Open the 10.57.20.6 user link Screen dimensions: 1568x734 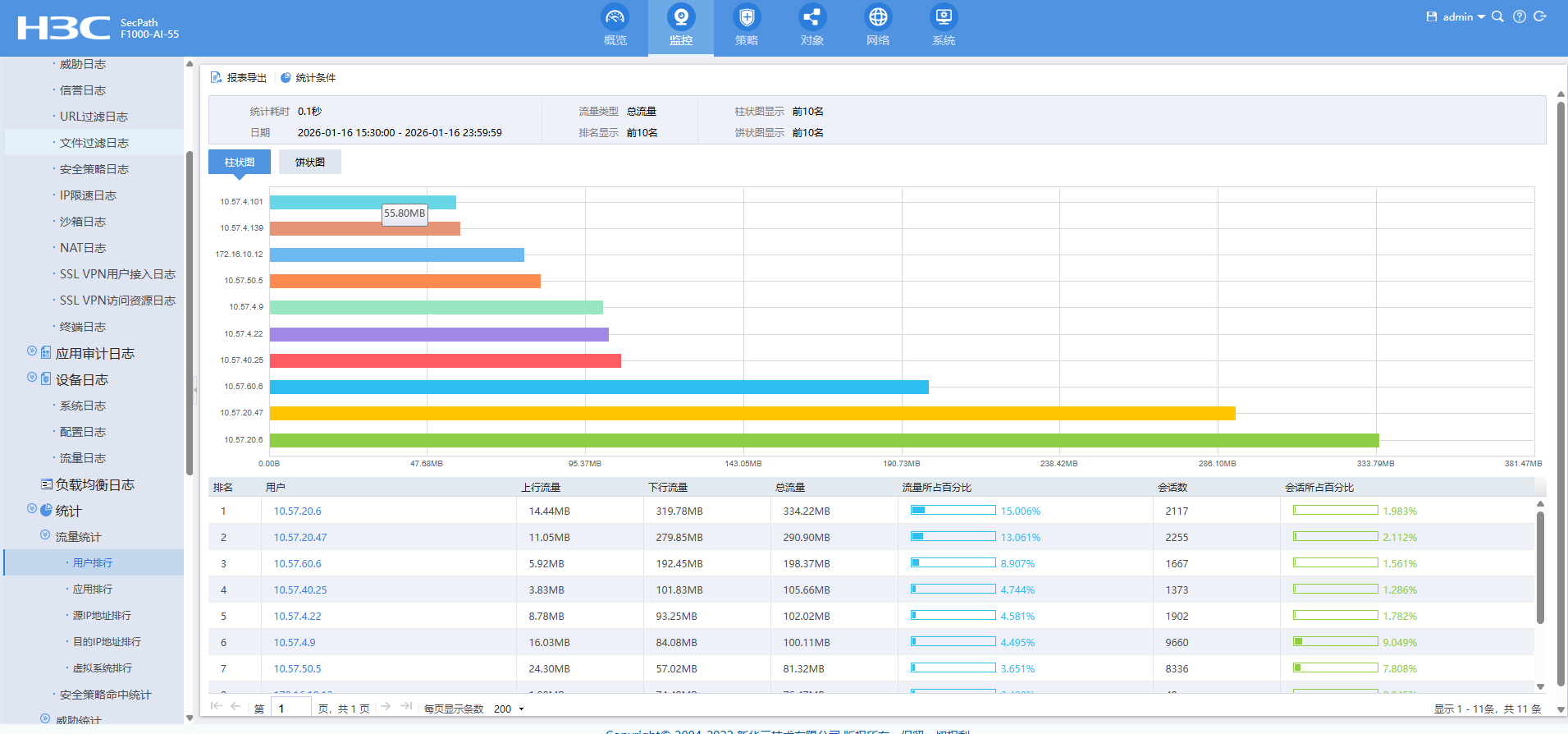297,512
